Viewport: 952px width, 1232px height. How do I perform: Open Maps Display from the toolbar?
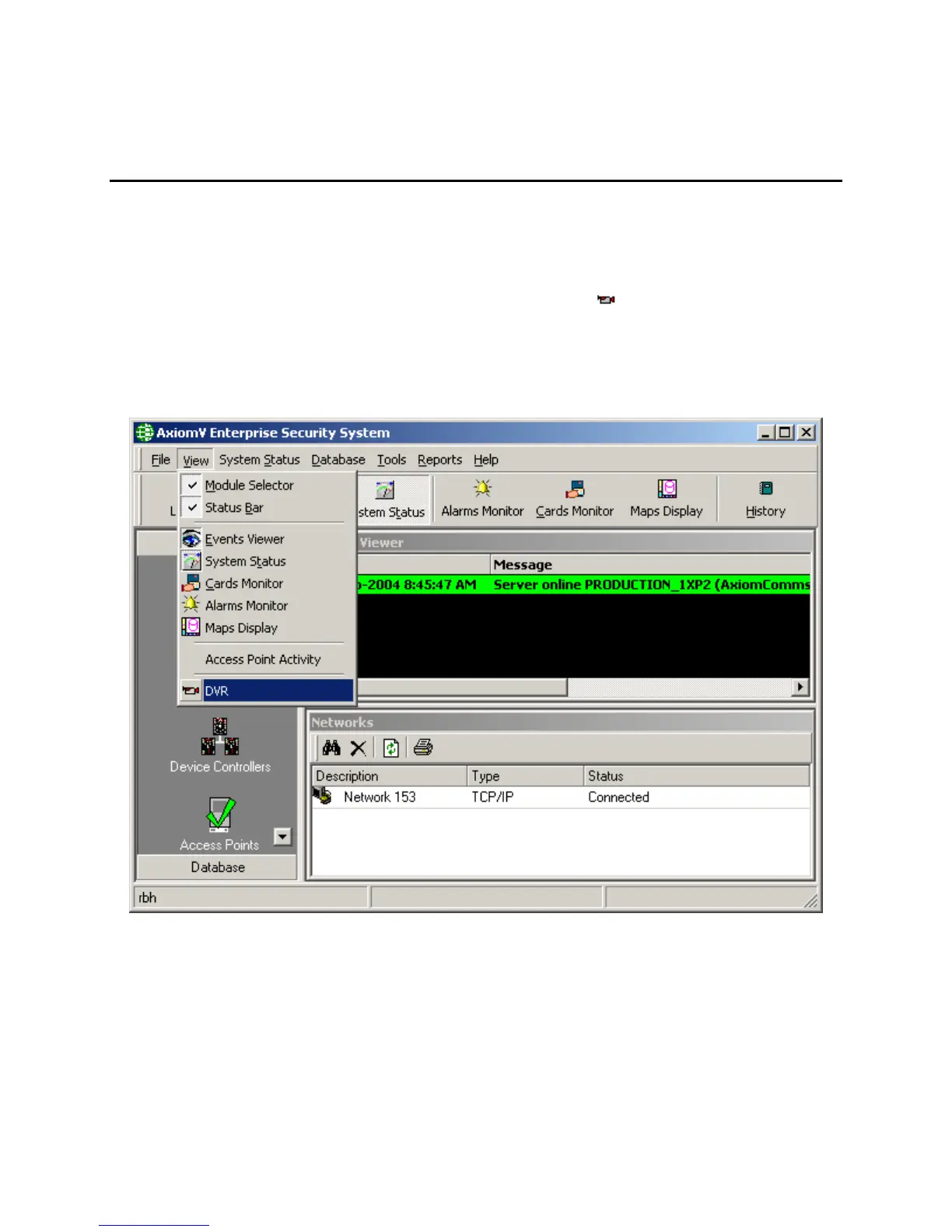tap(667, 499)
